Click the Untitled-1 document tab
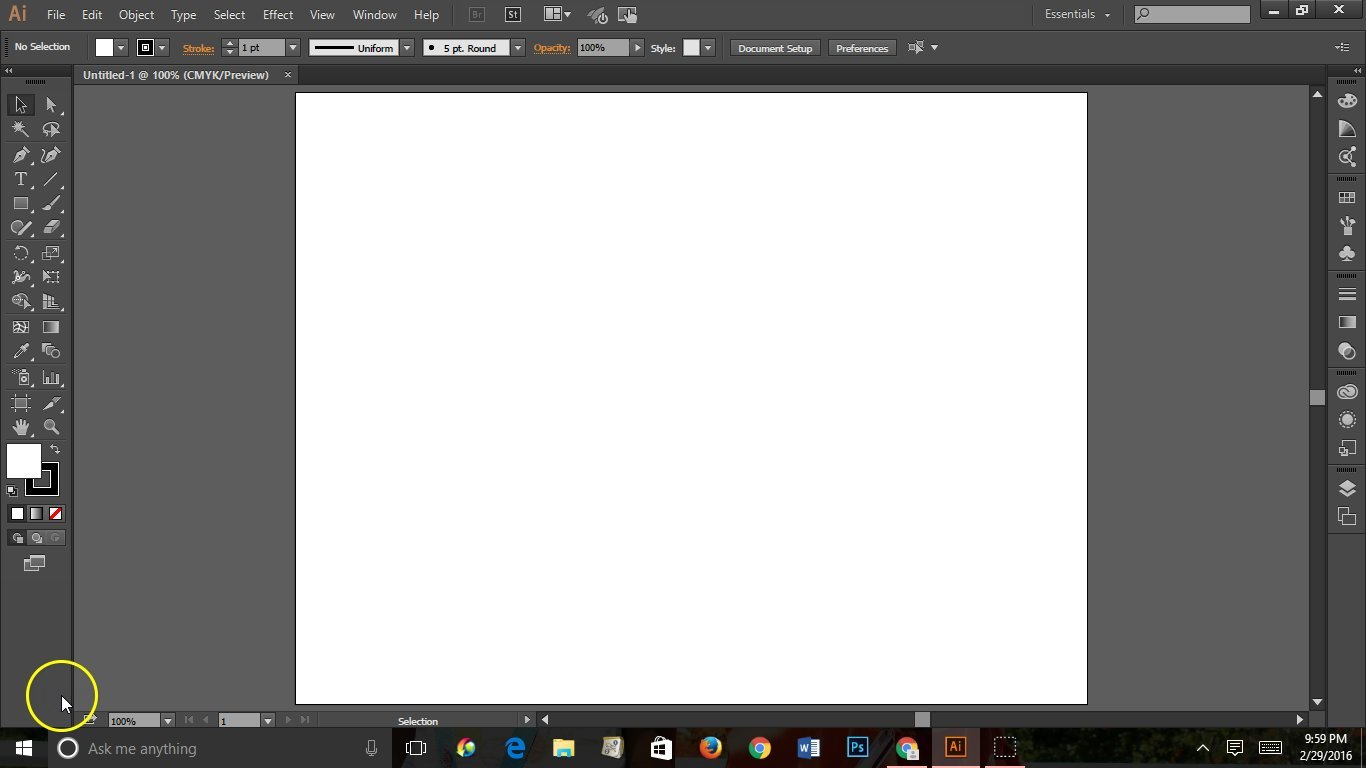The image size is (1366, 768). pyautogui.click(x=176, y=75)
